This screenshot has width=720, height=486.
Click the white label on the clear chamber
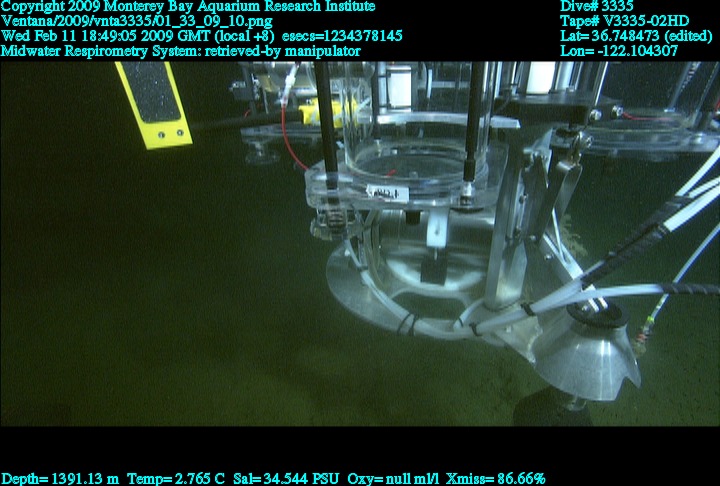tap(387, 193)
